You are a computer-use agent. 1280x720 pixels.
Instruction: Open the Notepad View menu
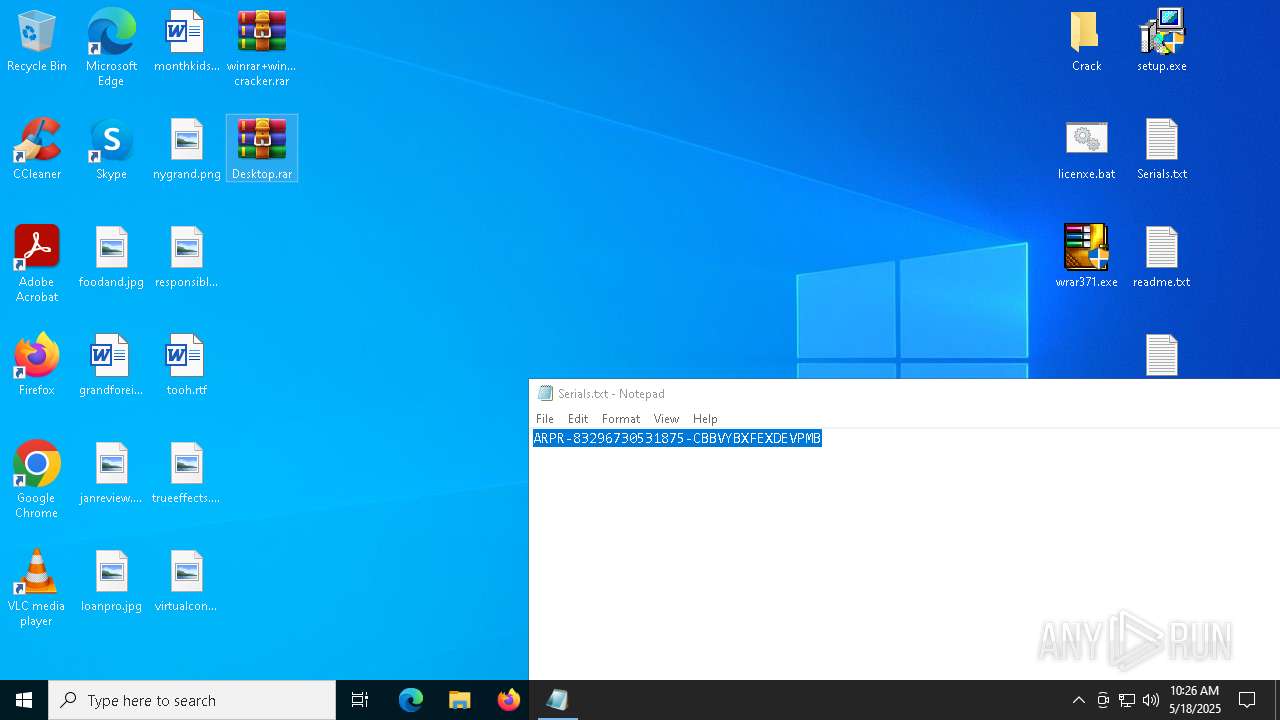[666, 419]
